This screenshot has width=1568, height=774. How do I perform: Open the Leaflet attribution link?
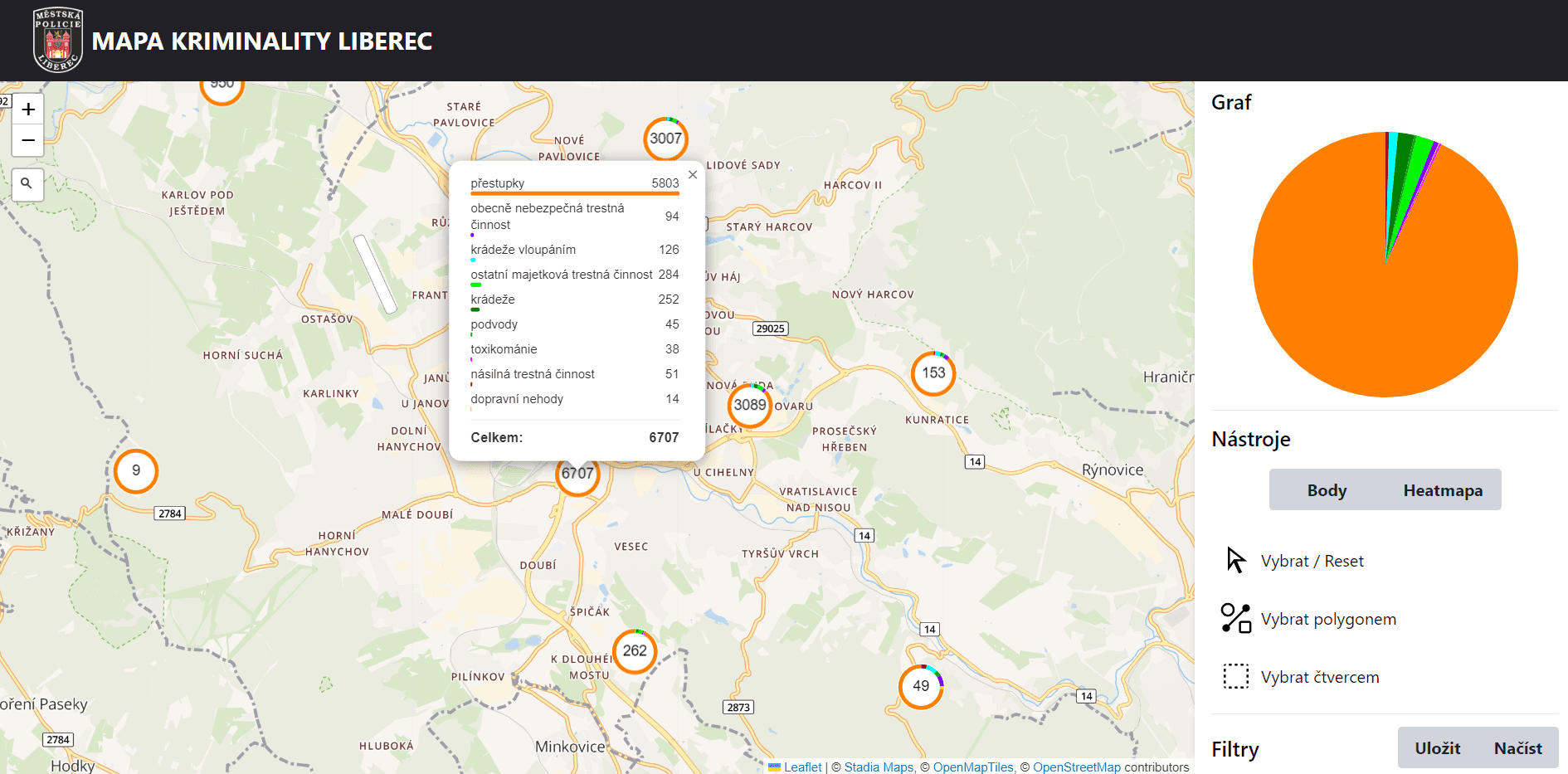point(801,767)
